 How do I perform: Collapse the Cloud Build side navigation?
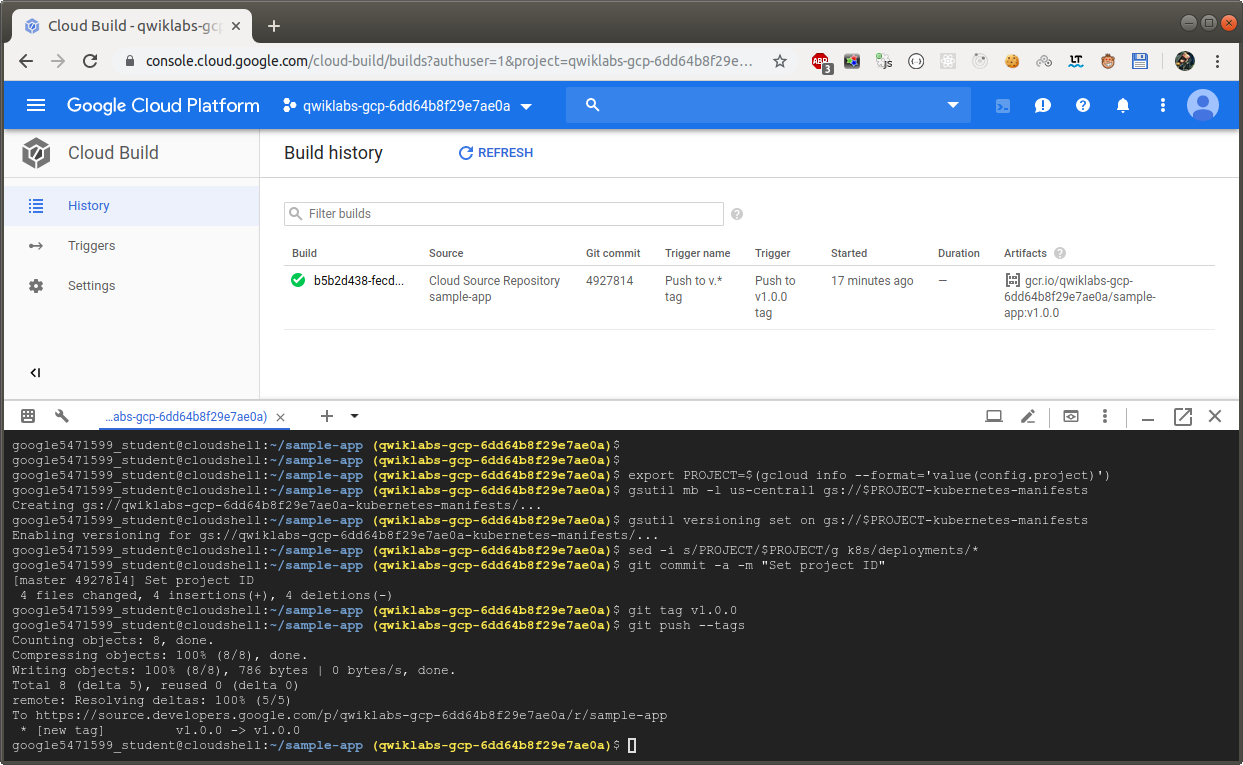35,373
